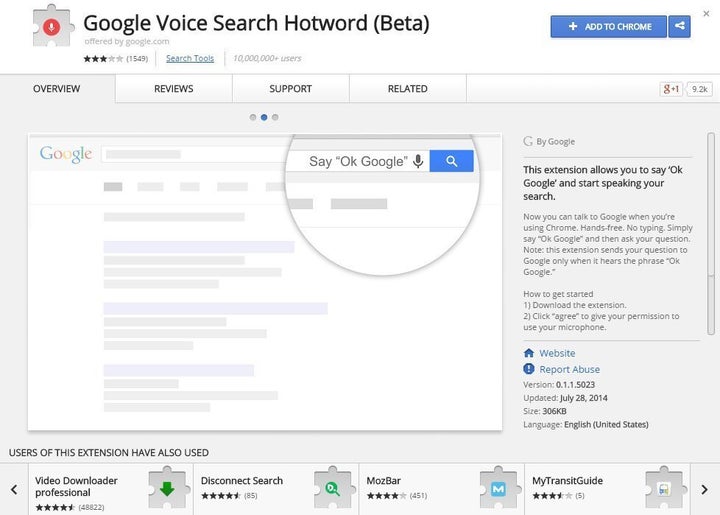Close the extension detail dialog
This screenshot has height=515, width=720.
(x=706, y=14)
